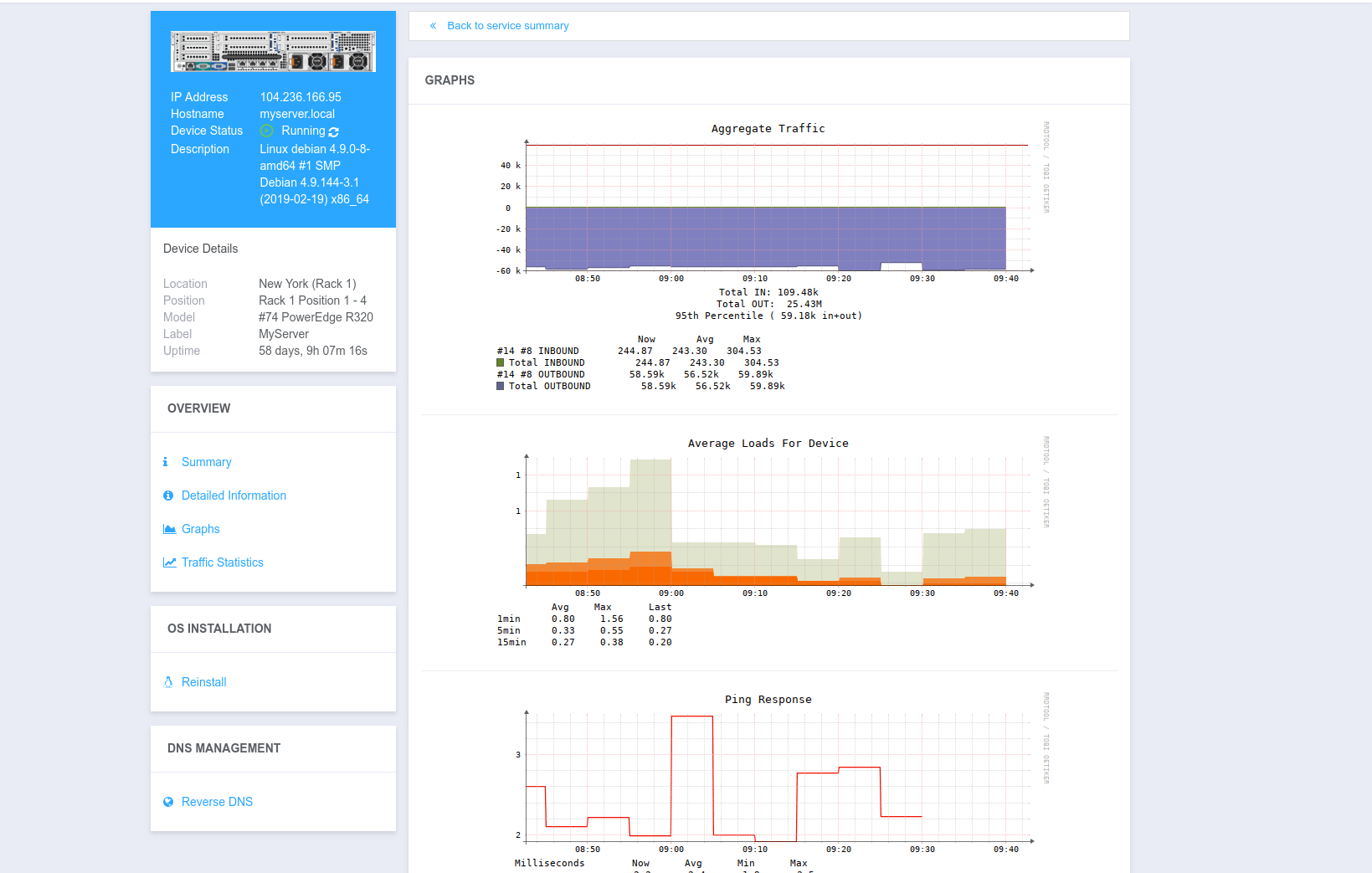Viewport: 1372px width, 873px height.
Task: Open the Graphs section link
Action: click(200, 529)
